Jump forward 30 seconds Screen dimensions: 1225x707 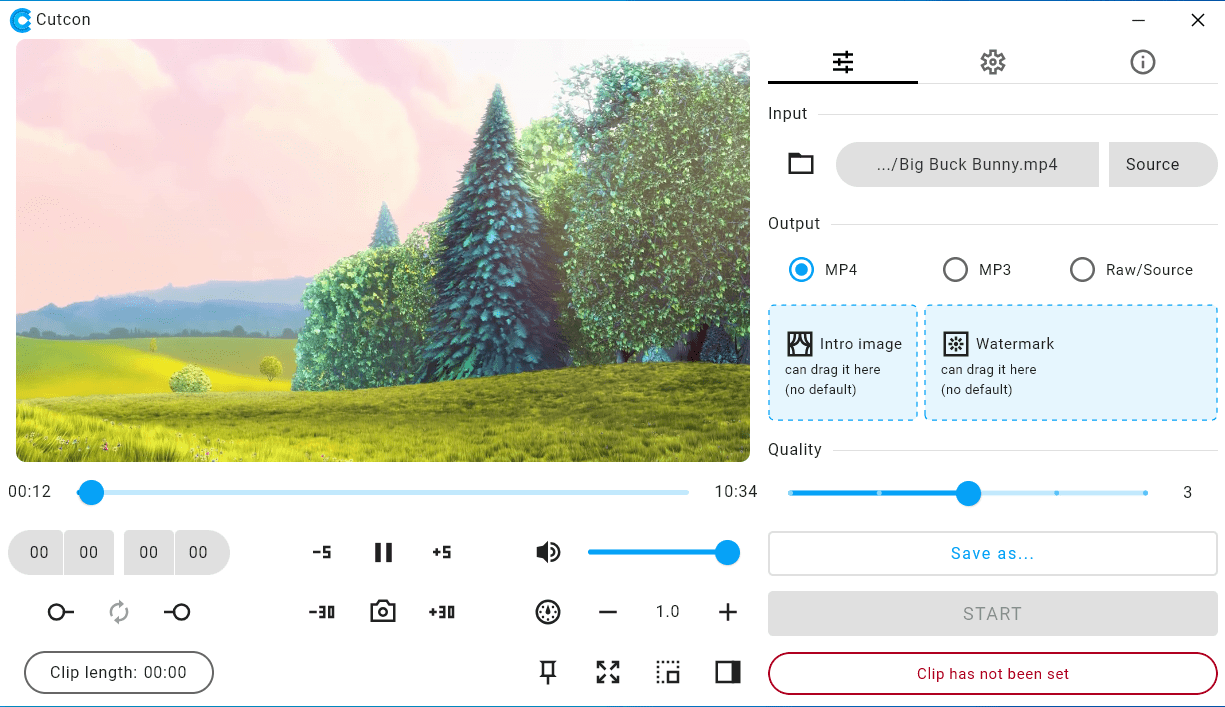(x=442, y=612)
